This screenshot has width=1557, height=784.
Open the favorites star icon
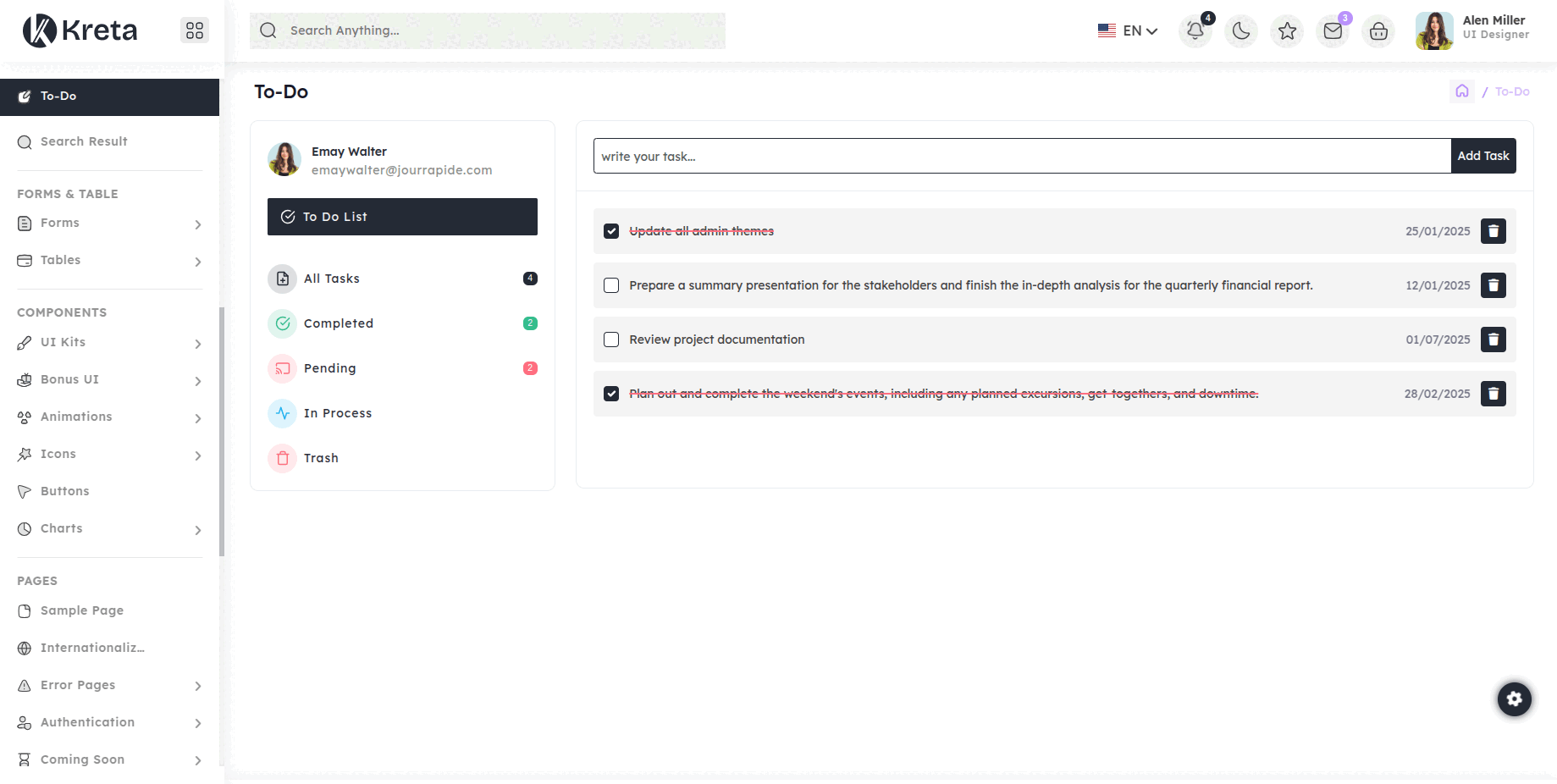1287,31
